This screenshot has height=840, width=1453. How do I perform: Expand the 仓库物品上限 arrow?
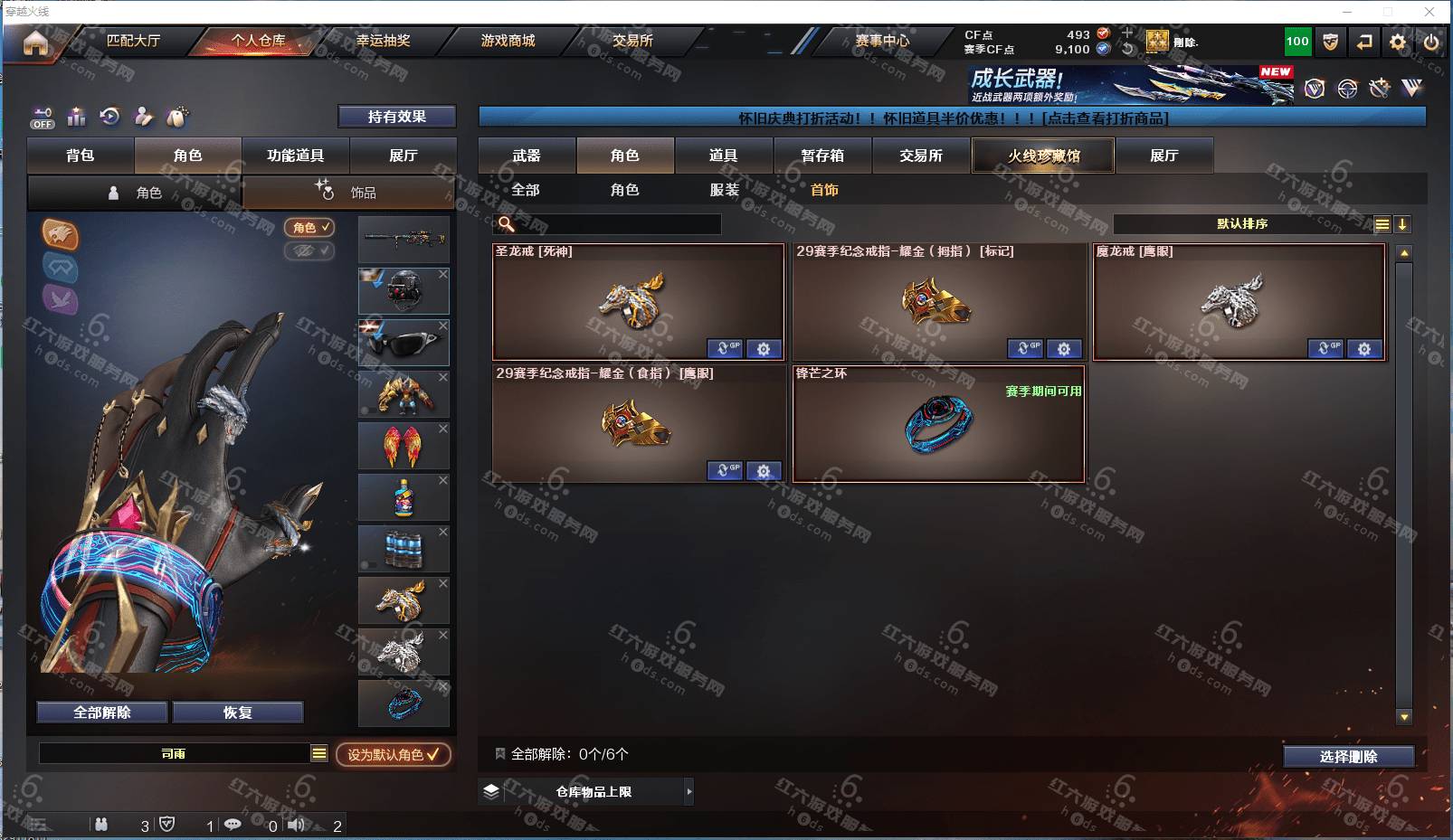click(689, 791)
